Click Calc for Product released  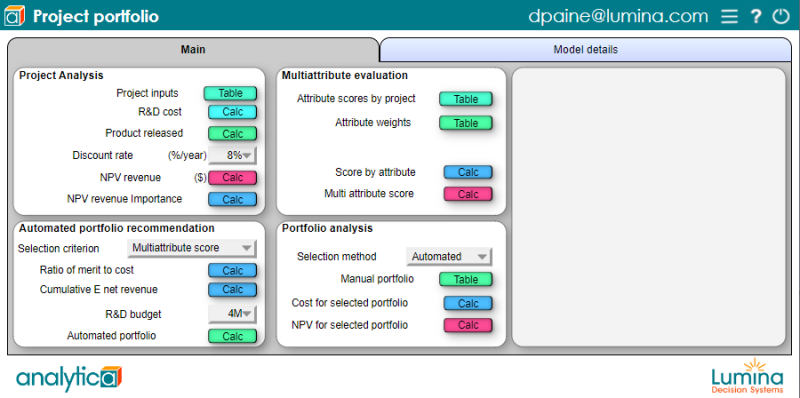pyautogui.click(x=232, y=134)
